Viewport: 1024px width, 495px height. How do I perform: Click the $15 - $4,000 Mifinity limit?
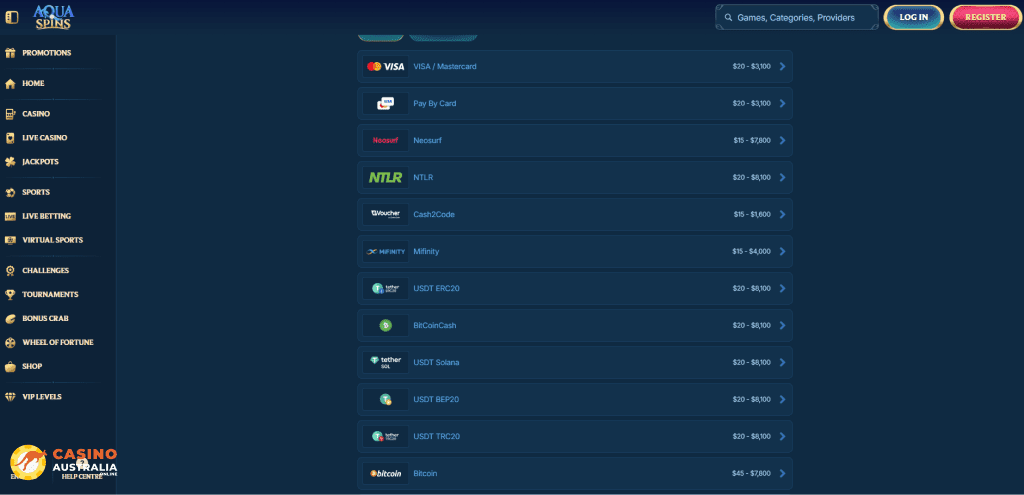click(752, 251)
